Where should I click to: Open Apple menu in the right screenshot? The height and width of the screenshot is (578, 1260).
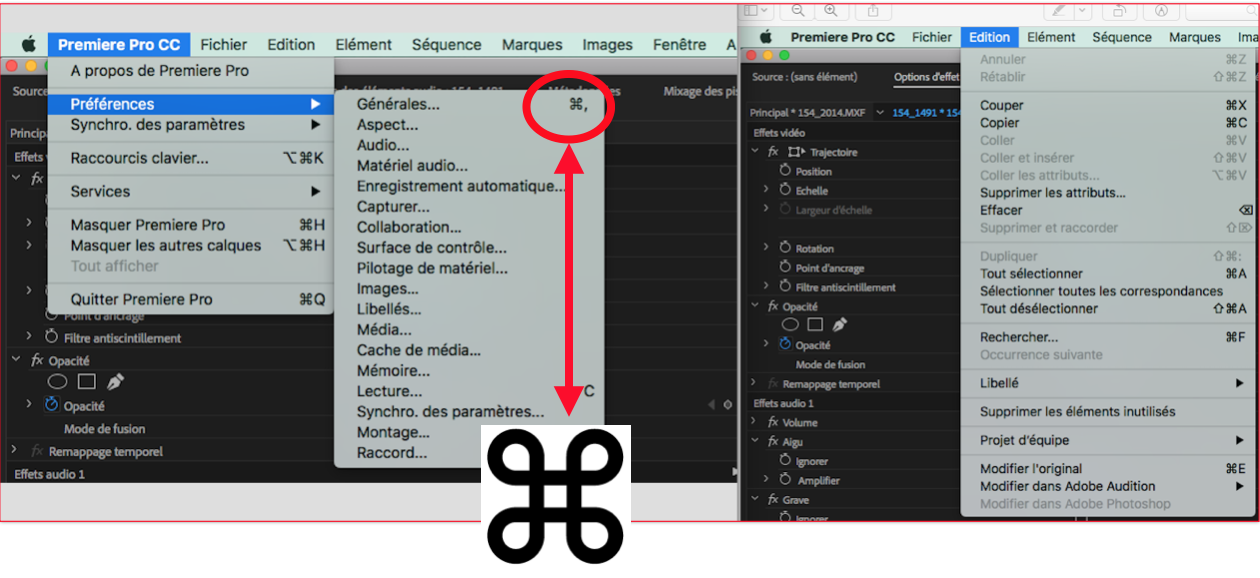click(767, 37)
